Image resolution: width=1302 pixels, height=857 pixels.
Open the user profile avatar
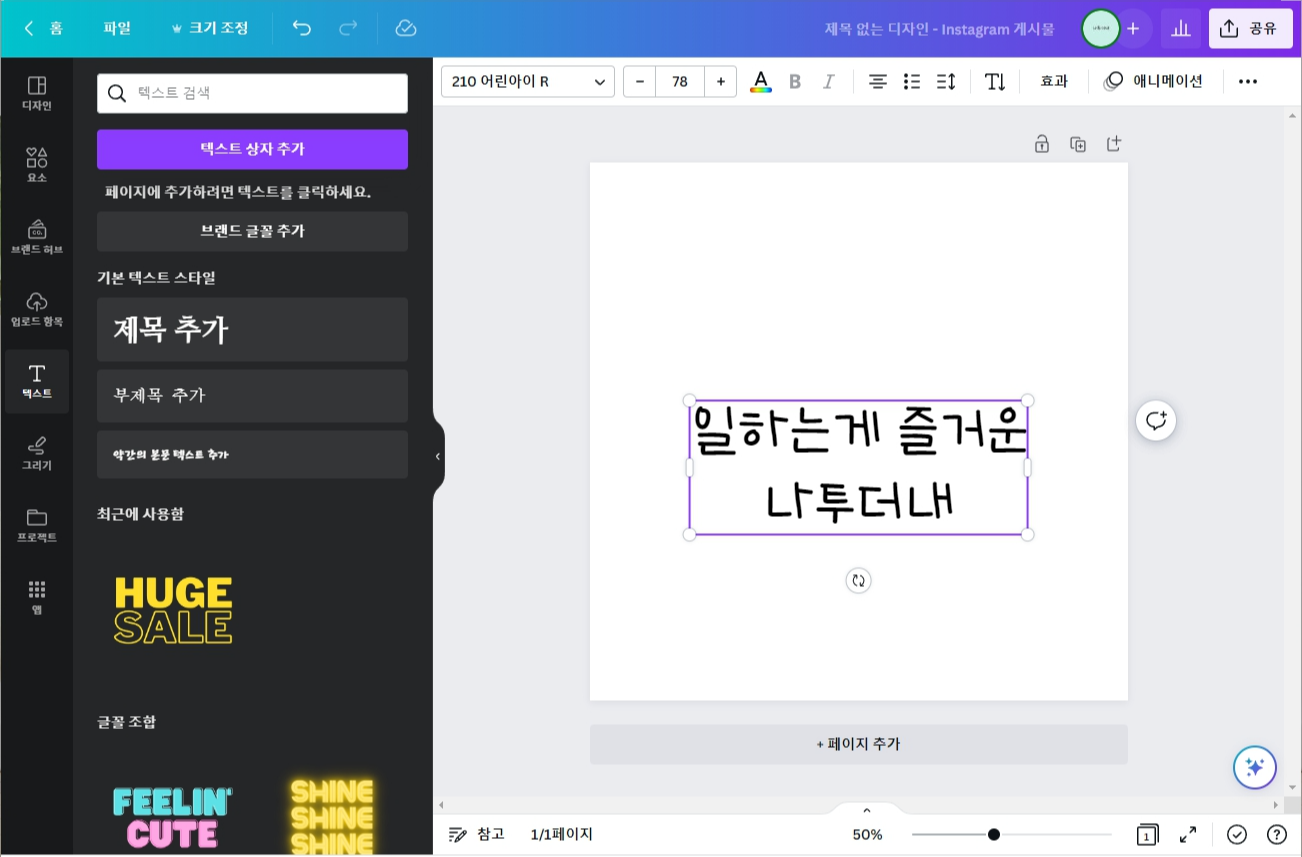(1100, 28)
